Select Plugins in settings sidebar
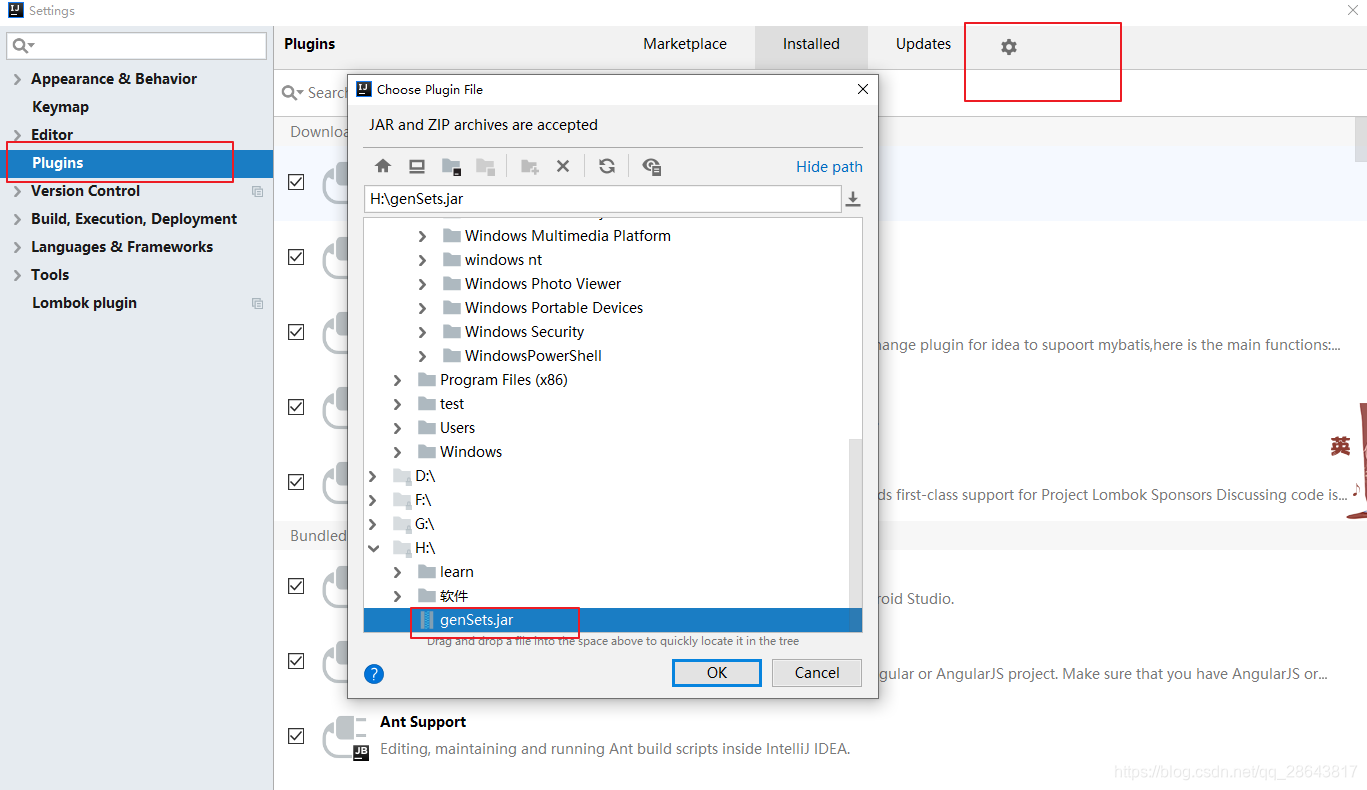Viewport: 1367px width, 790px height. coord(136,163)
